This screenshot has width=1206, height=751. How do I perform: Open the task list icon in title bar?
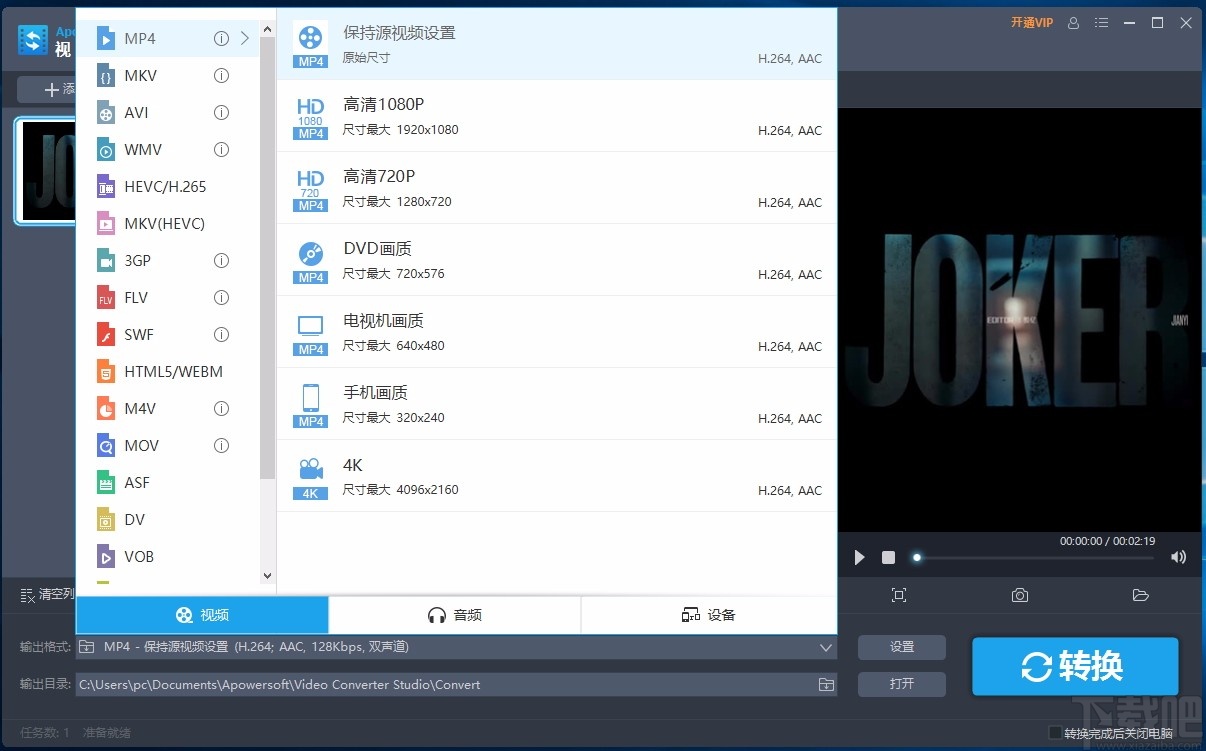pos(1101,22)
